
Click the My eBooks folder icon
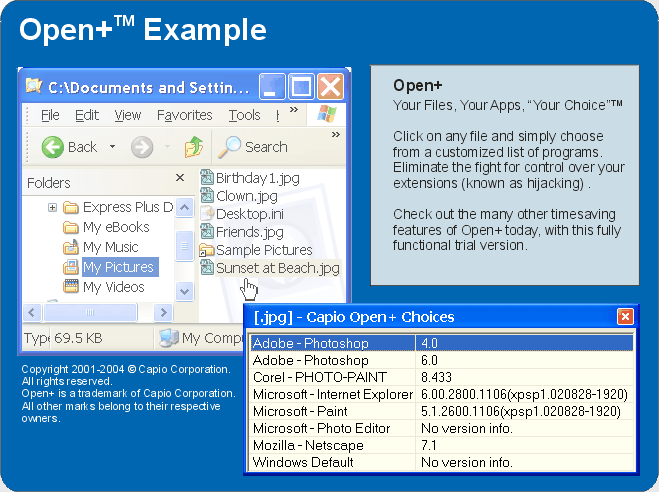coord(71,227)
